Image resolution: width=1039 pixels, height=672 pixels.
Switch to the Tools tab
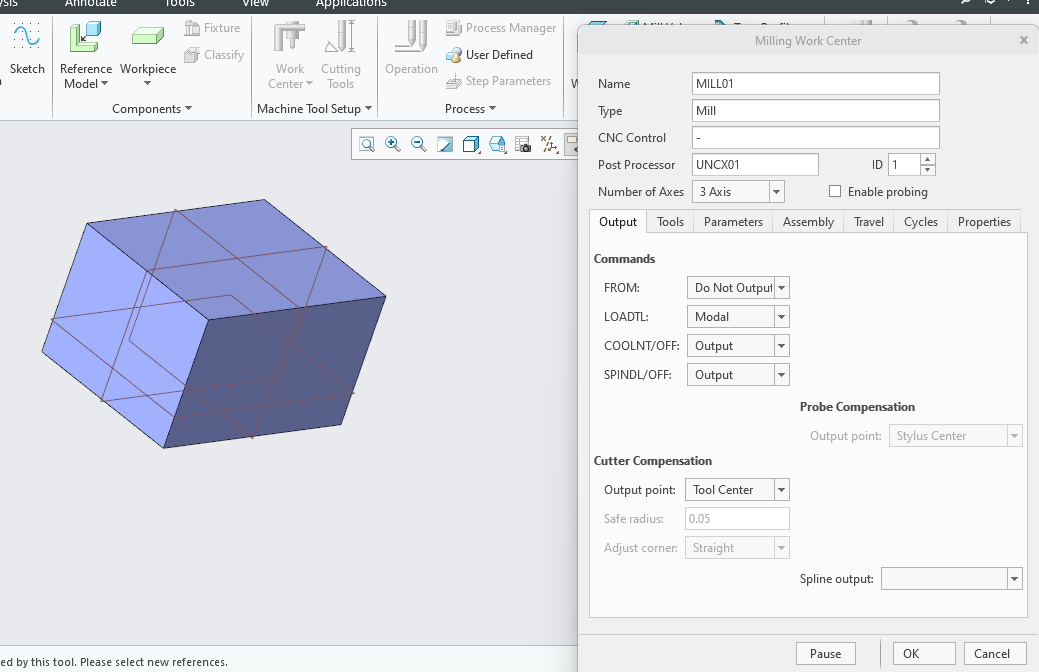pos(670,222)
